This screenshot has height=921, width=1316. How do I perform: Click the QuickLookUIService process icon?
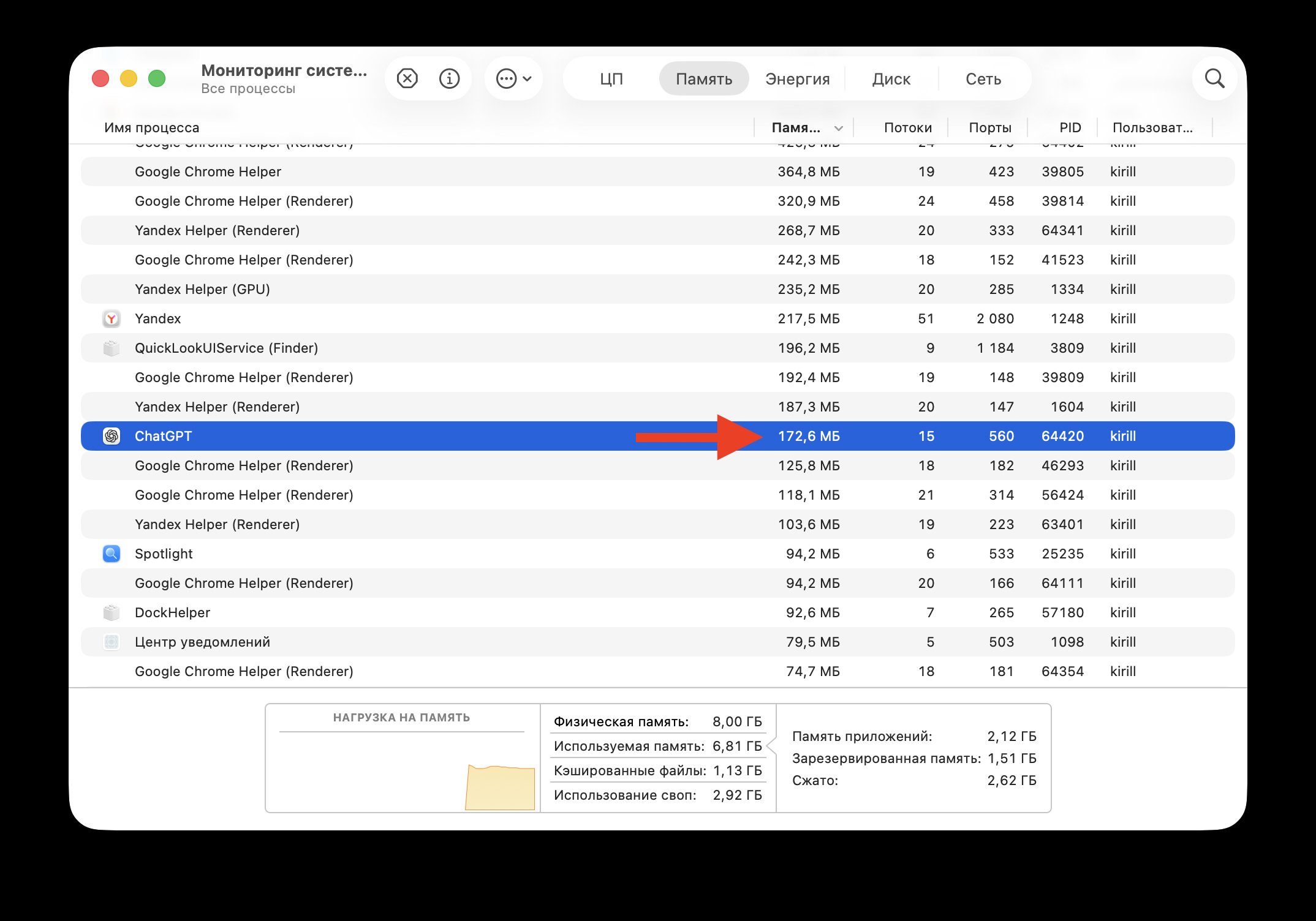click(112, 348)
